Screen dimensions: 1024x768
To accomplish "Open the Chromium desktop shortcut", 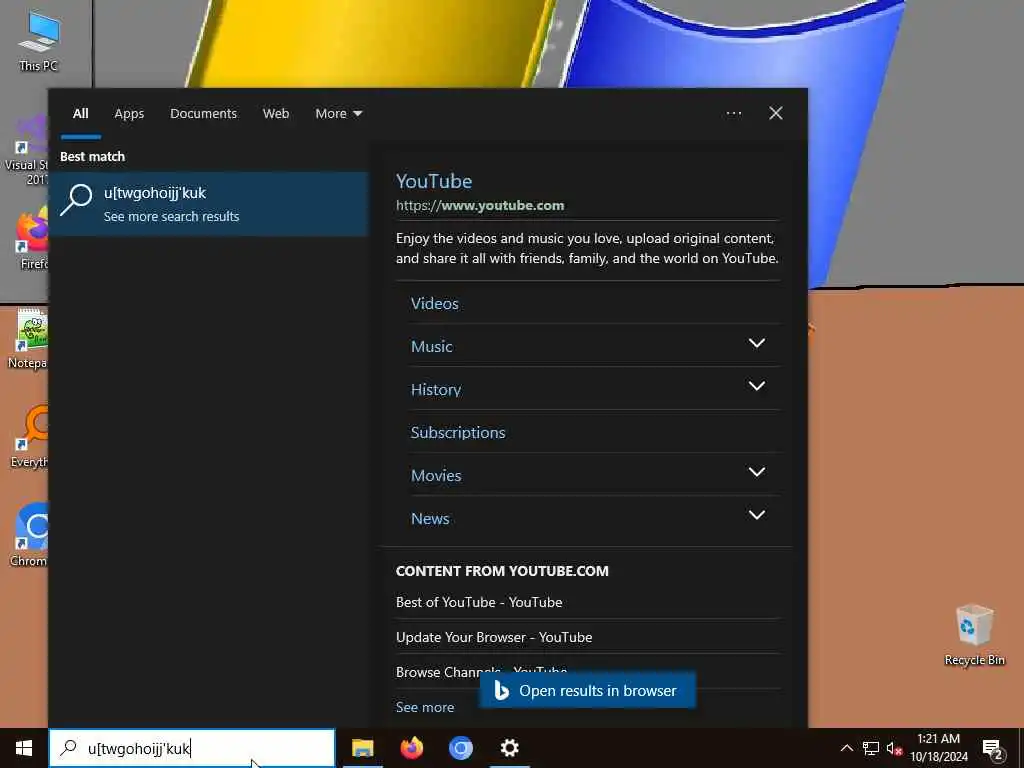I will (x=29, y=534).
